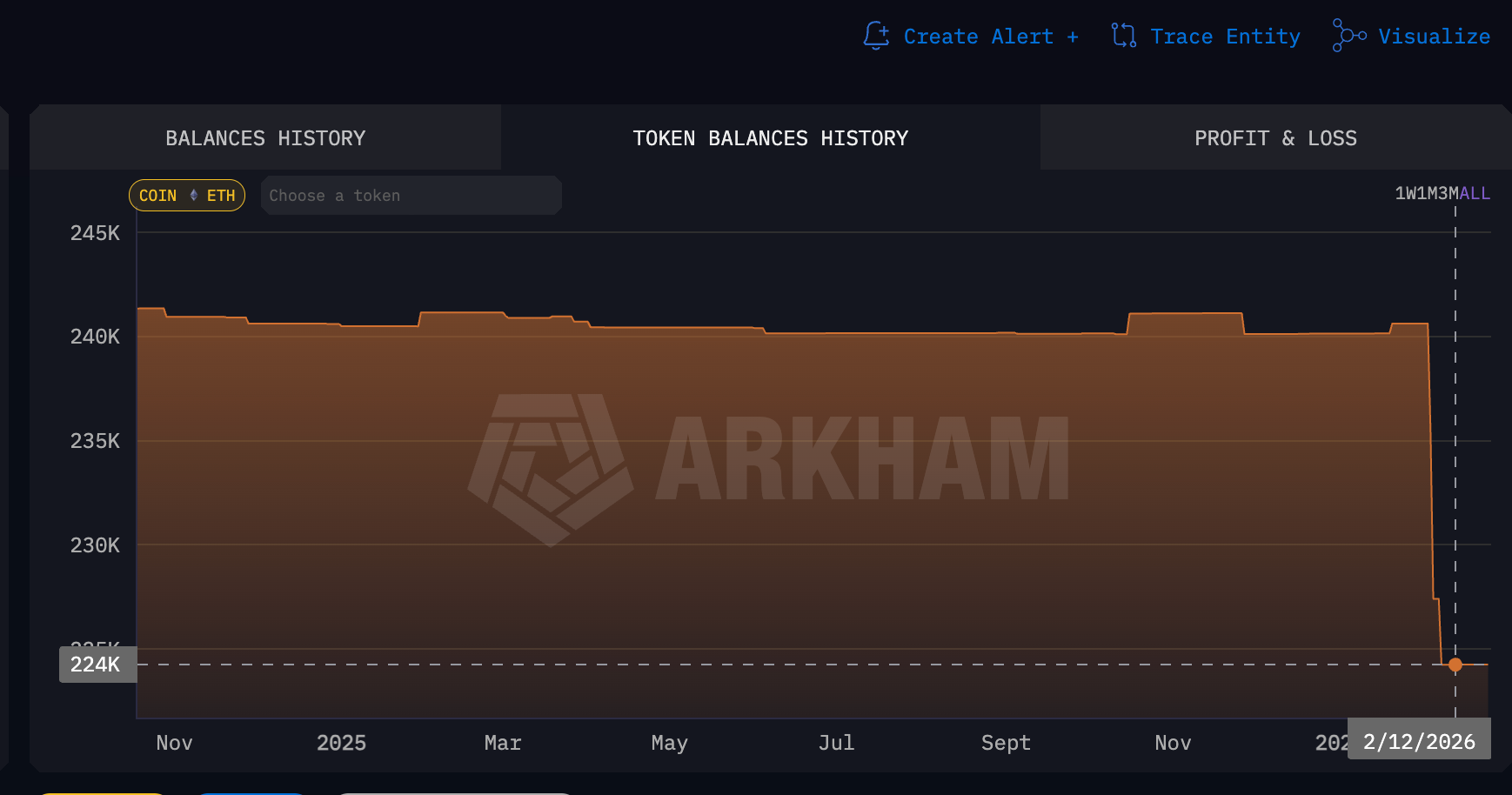
Task: Select the Token Balances History tab
Action: click(x=770, y=137)
